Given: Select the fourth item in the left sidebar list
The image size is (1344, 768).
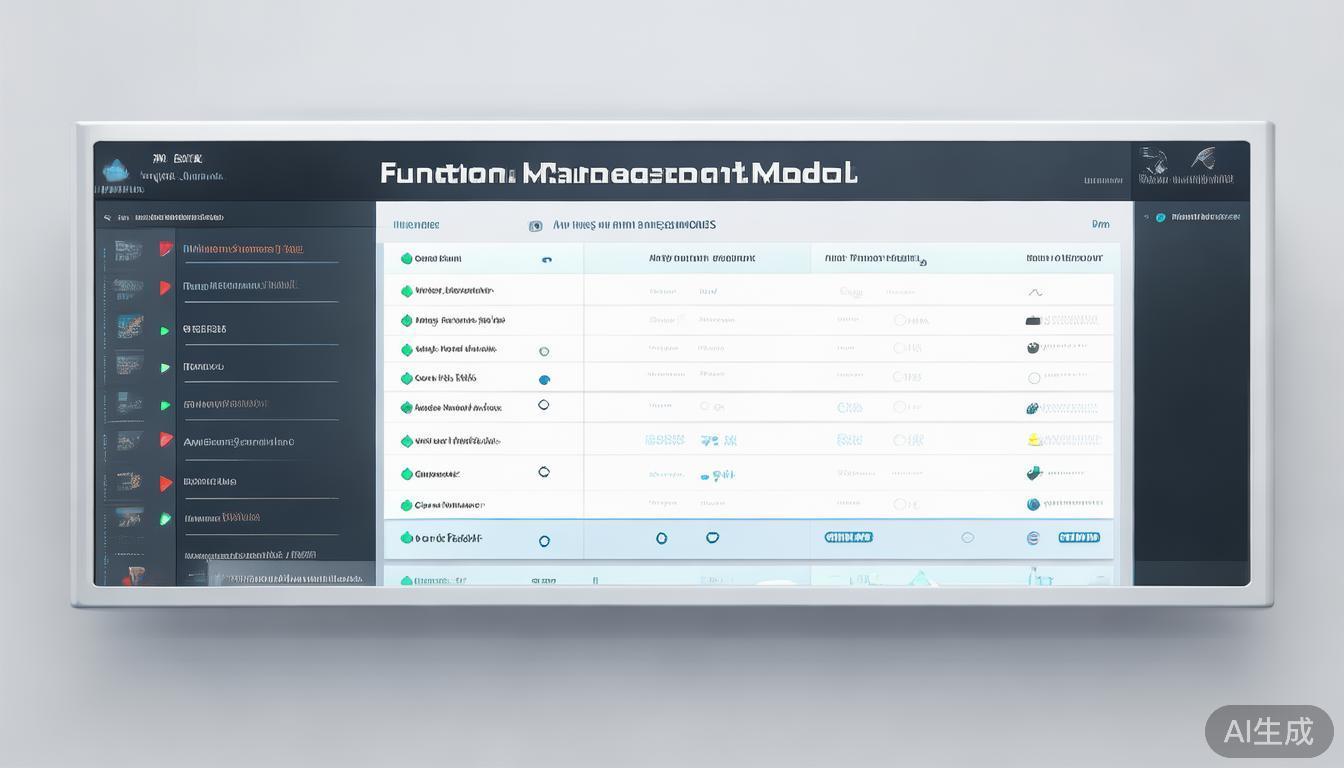Looking at the screenshot, I should point(204,367).
